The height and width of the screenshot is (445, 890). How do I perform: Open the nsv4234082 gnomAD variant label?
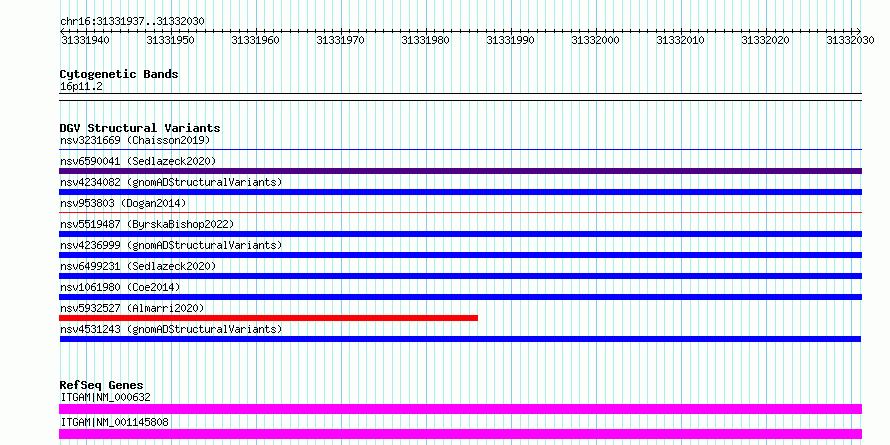pyautogui.click(x=171, y=182)
